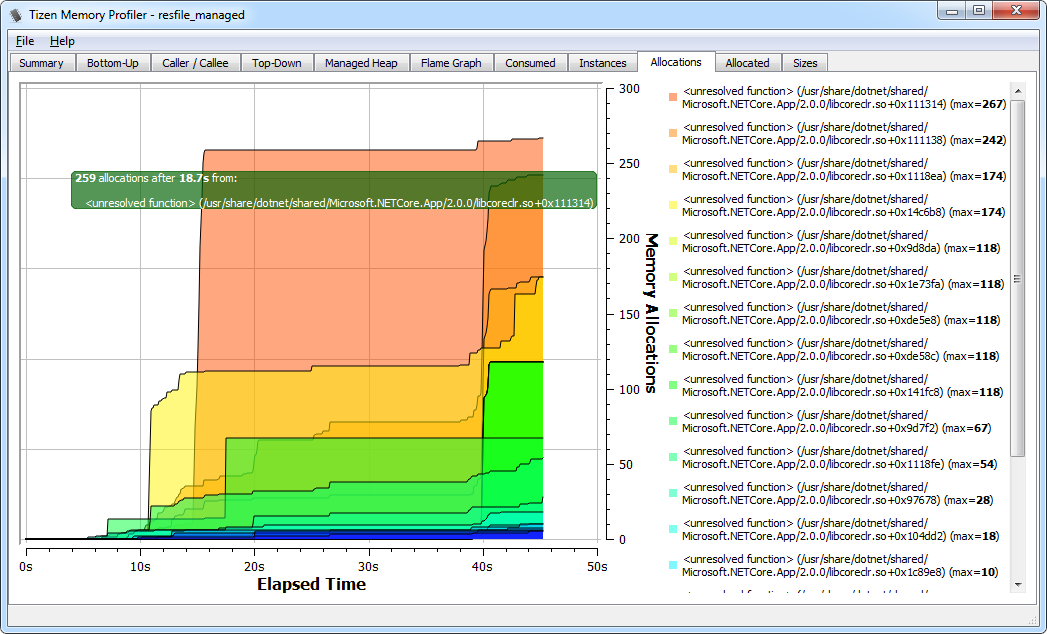
Task: Switch to the Summary tab
Action: [x=41, y=62]
